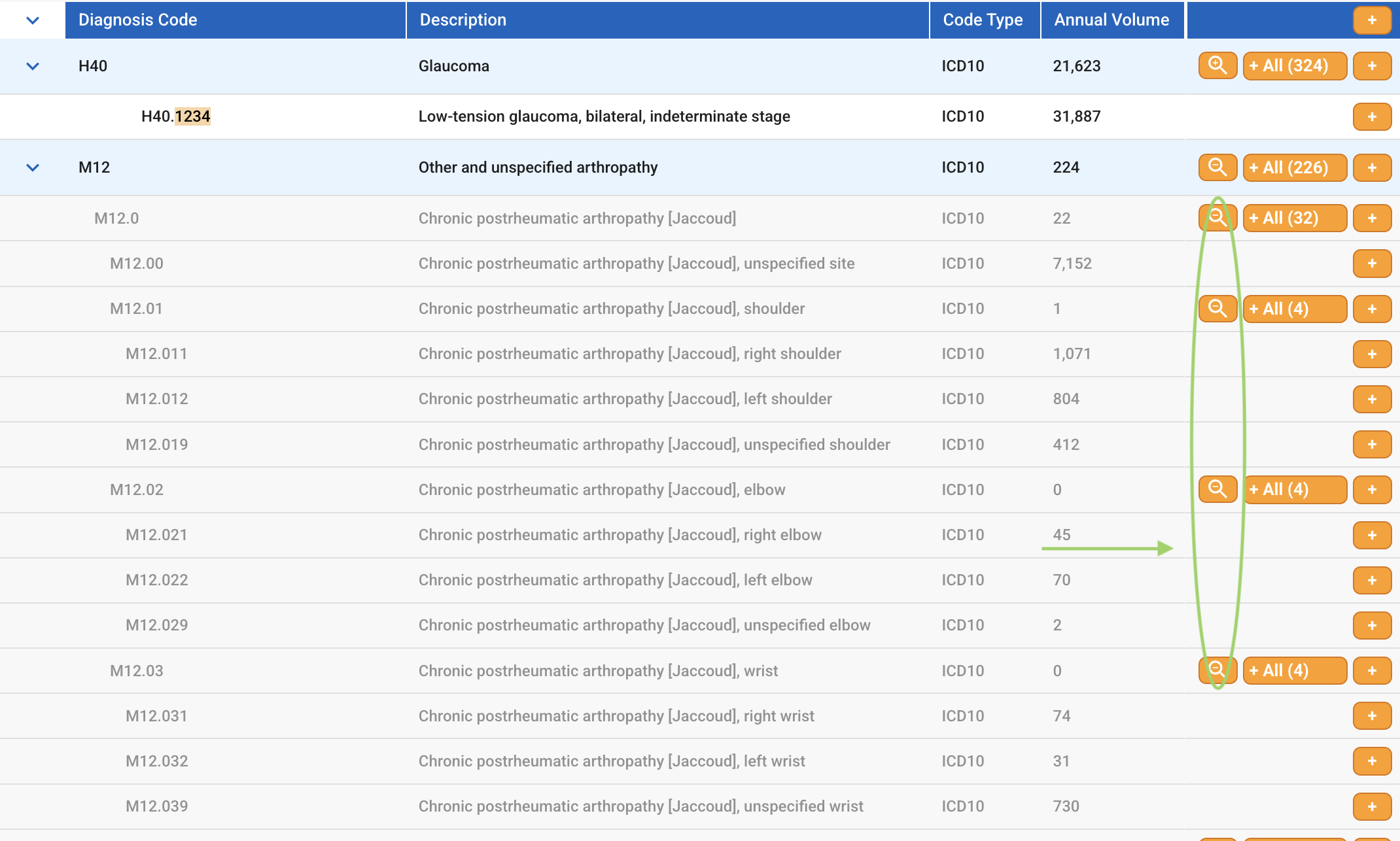Click the magnifier icon in the M12.0 row
Image resolution: width=1400 pixels, height=841 pixels.
[x=1217, y=218]
